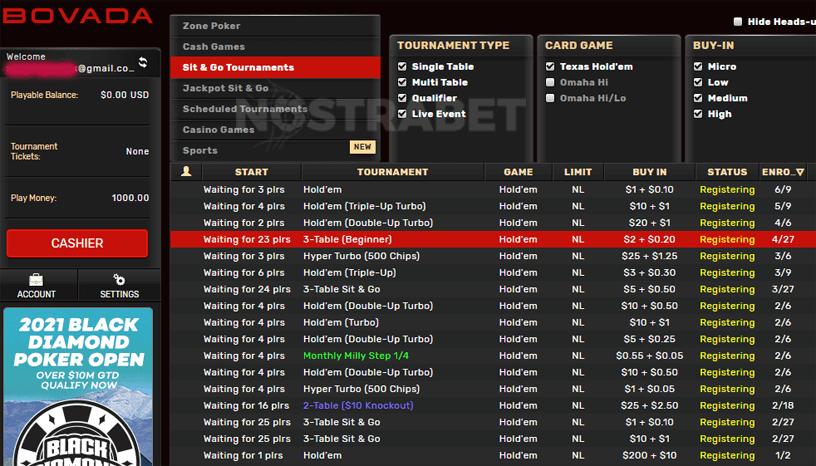Select Hyper Turbo row with $1 + $0.05

coord(493,389)
